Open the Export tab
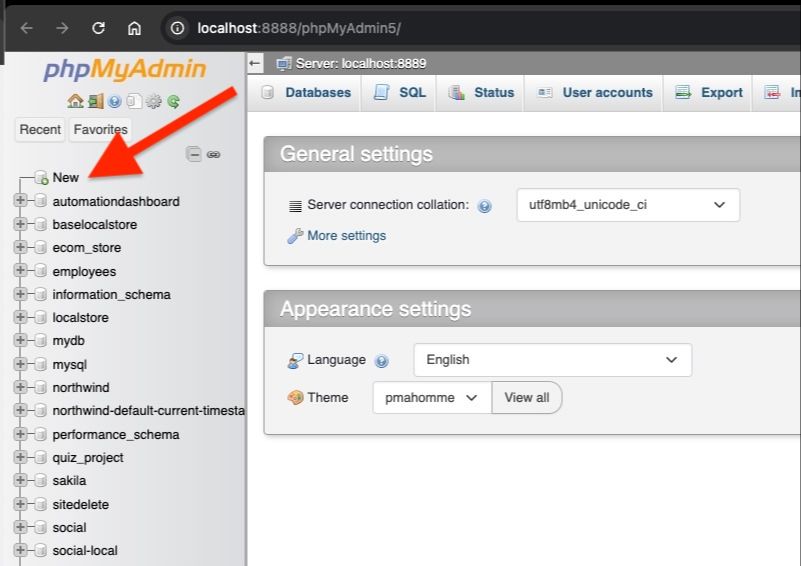801x566 pixels. point(708,92)
